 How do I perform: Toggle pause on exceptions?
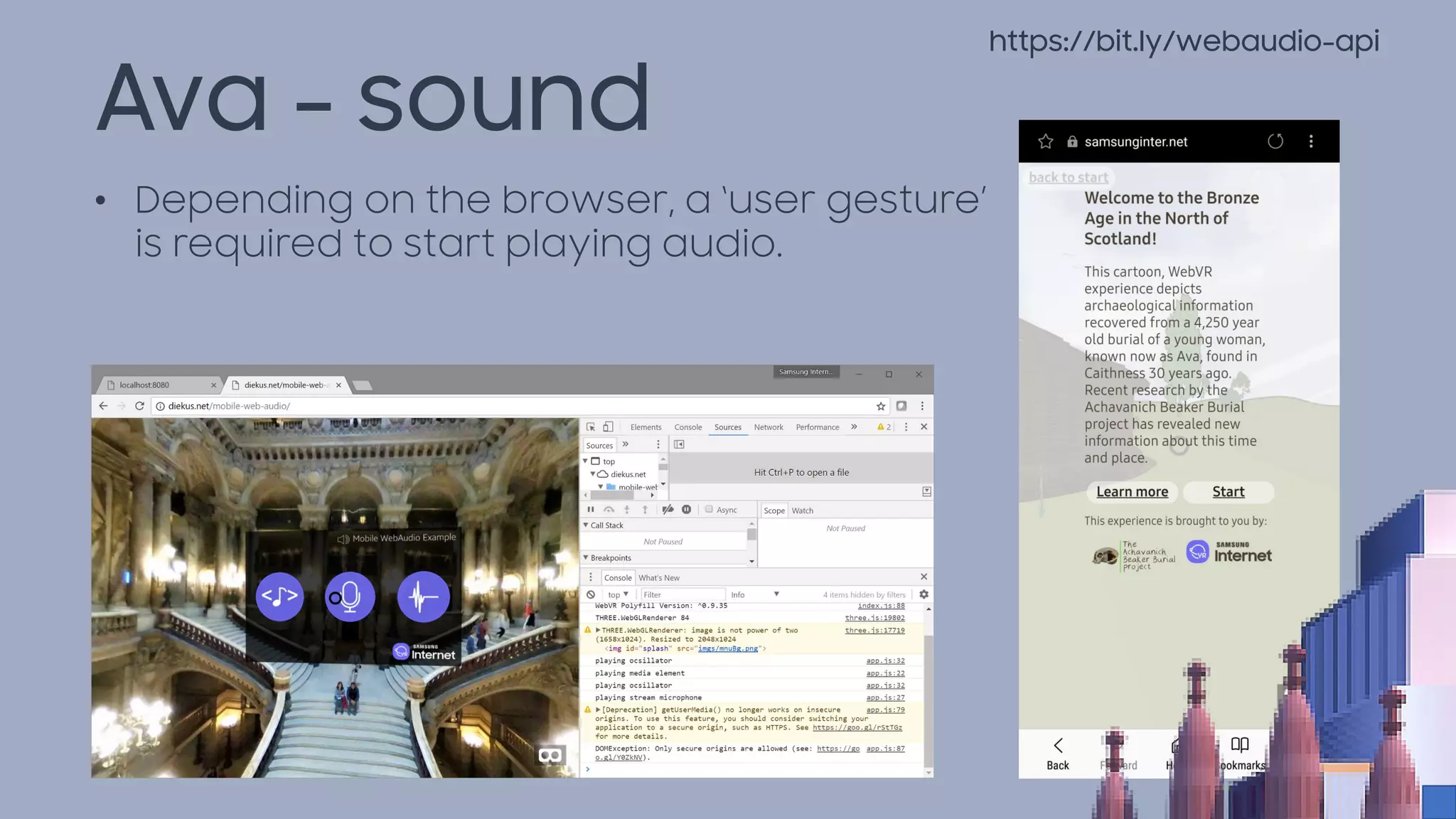pos(686,510)
